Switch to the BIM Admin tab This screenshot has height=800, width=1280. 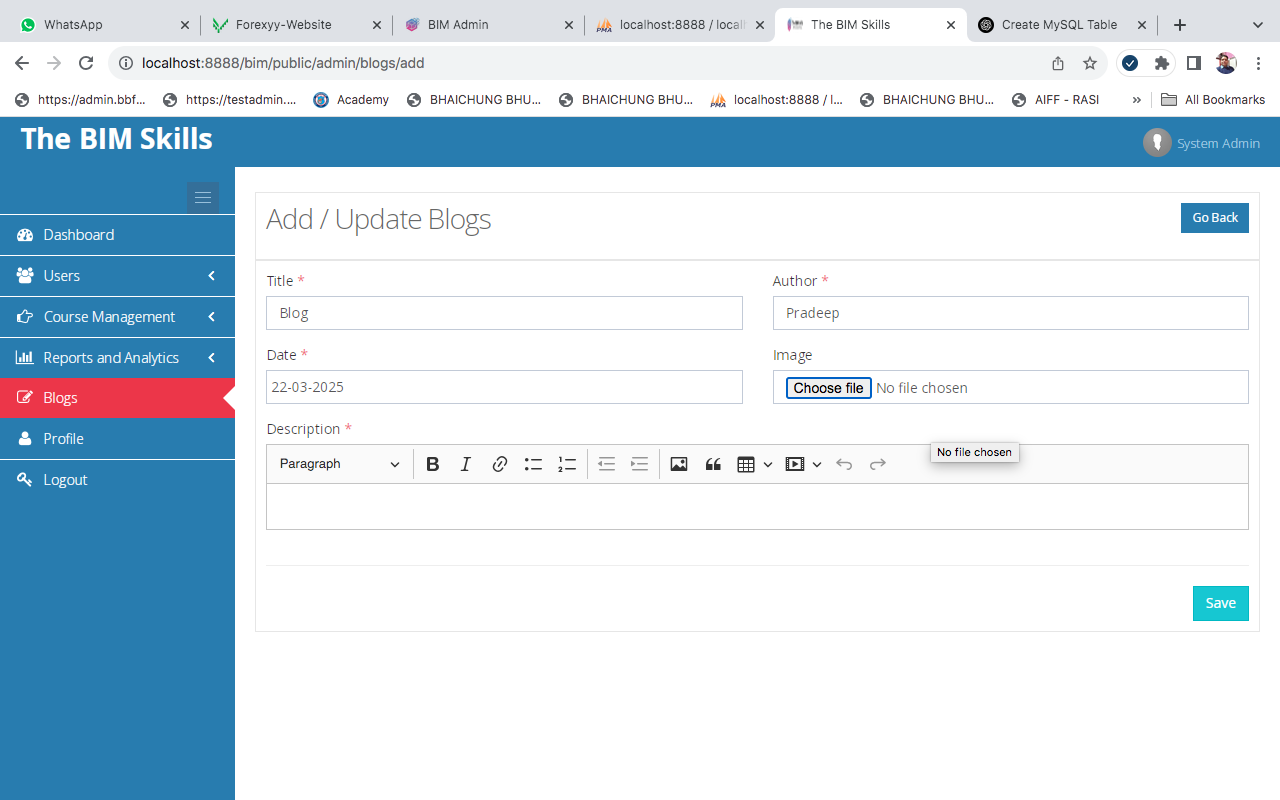point(488,24)
